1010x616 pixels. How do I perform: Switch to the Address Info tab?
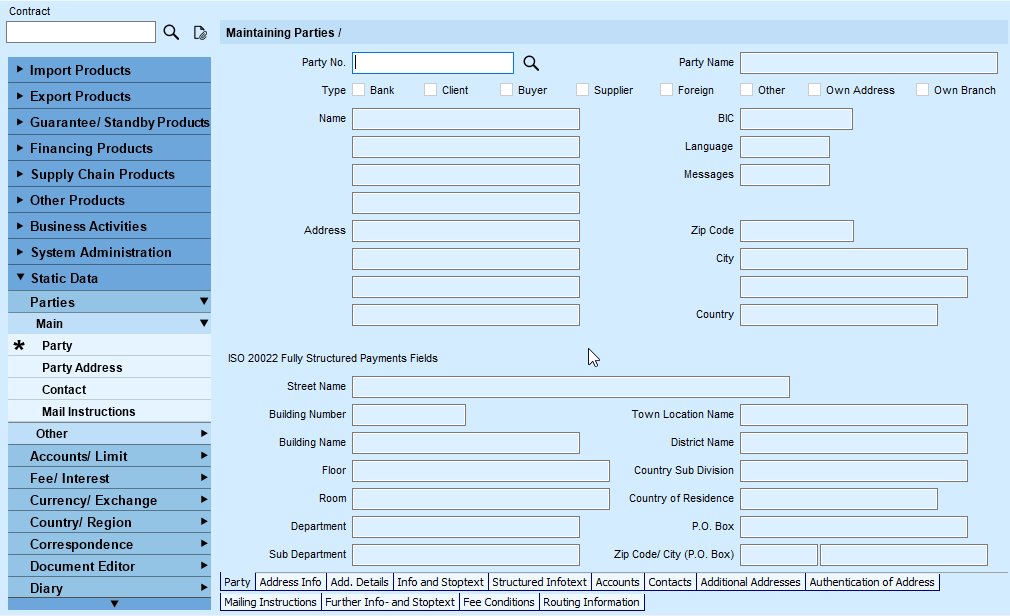[x=291, y=582]
